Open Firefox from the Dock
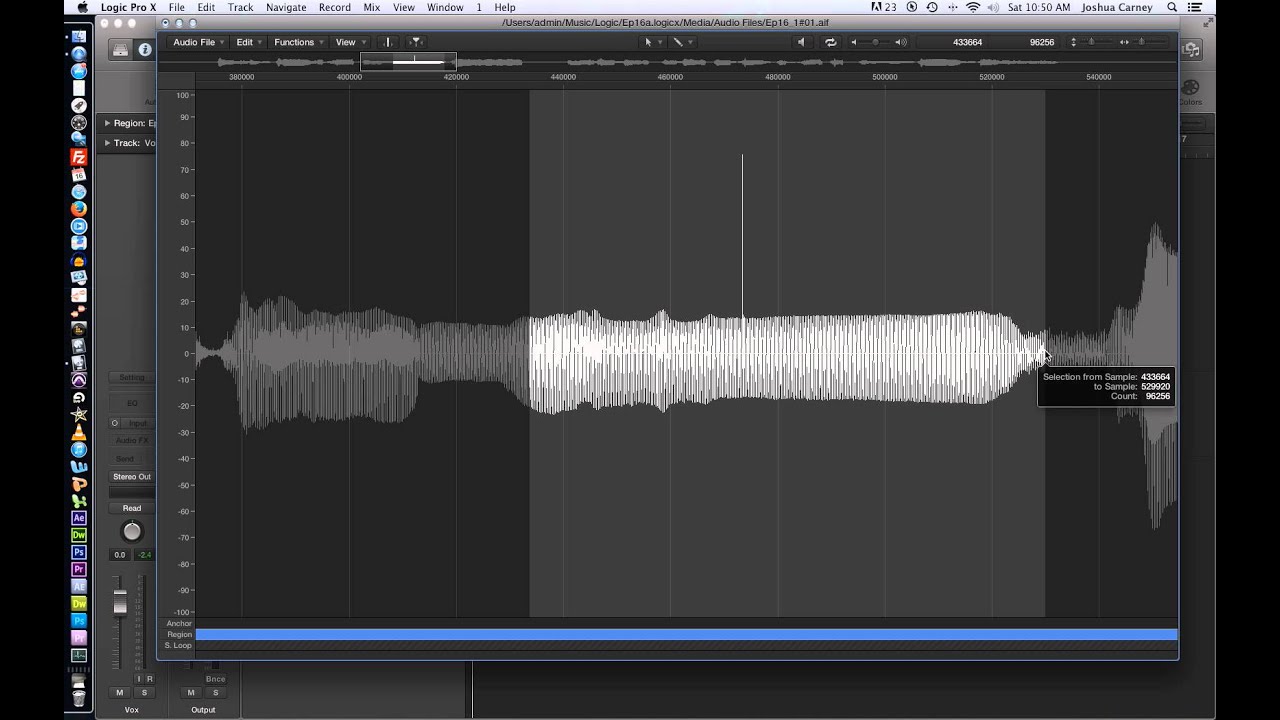Viewport: 1280px width, 720px height. [79, 209]
